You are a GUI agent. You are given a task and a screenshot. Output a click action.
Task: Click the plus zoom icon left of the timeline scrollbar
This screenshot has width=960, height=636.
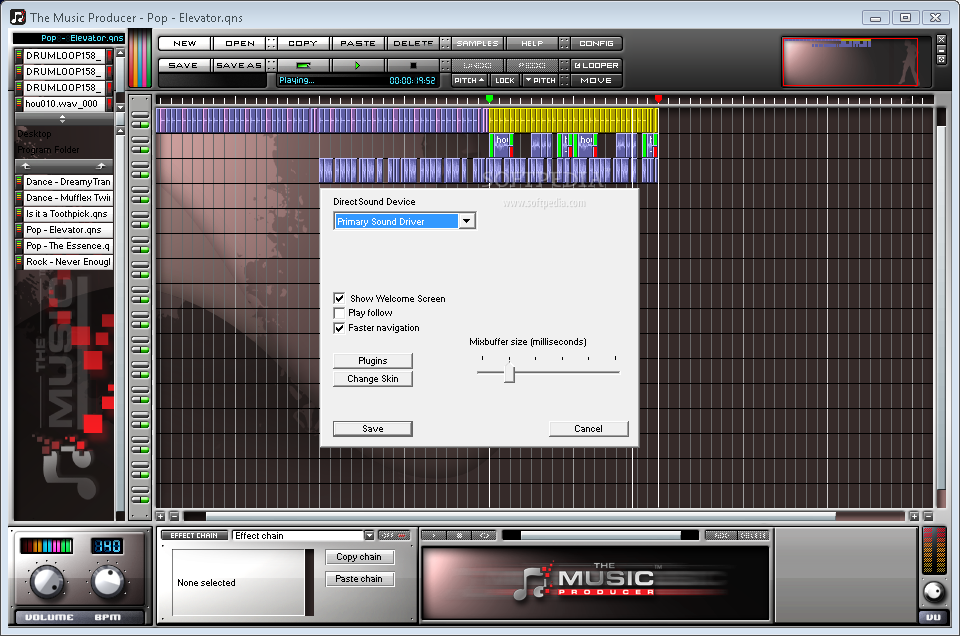point(161,516)
